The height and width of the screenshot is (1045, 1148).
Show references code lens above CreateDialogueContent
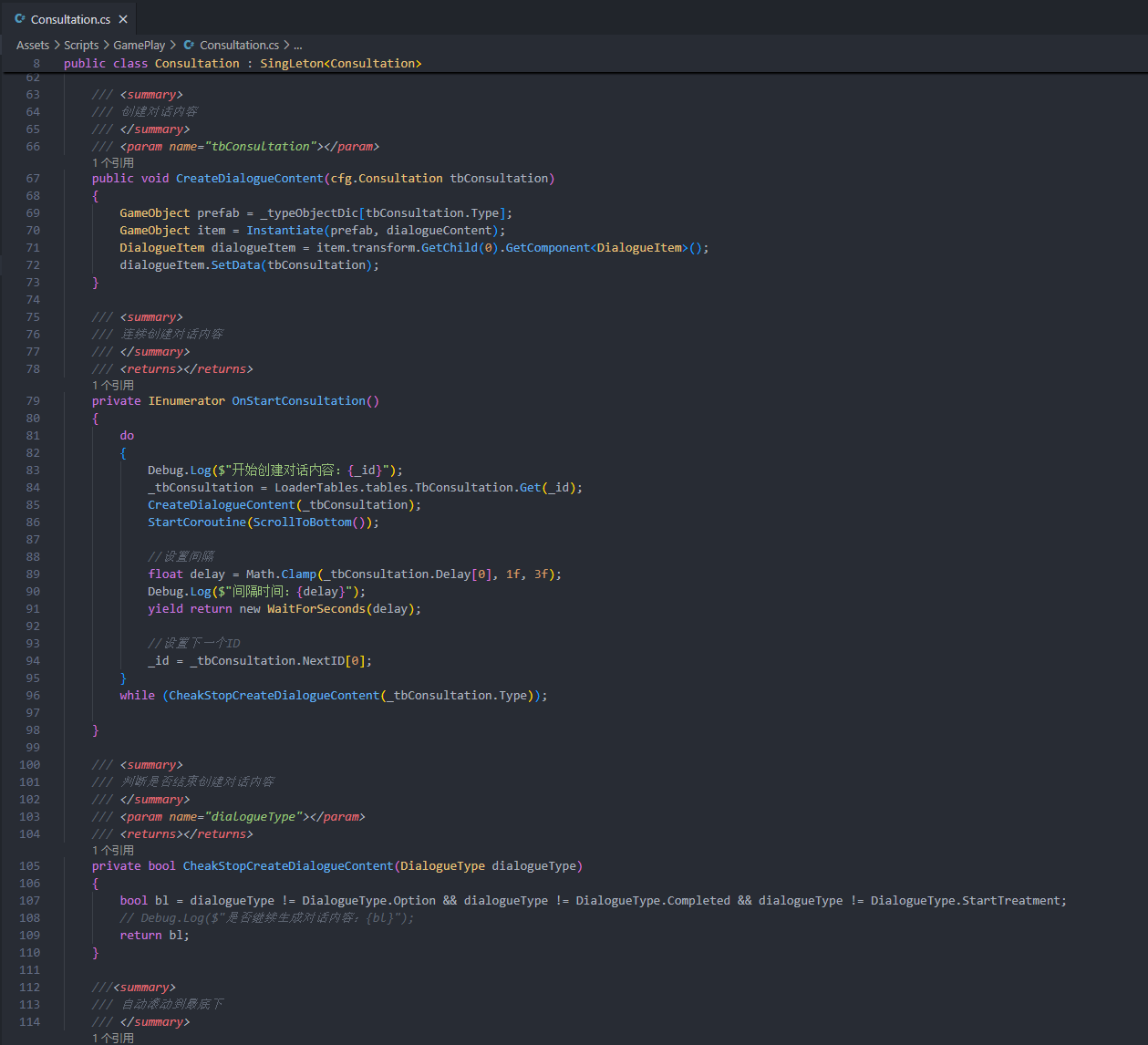click(113, 162)
